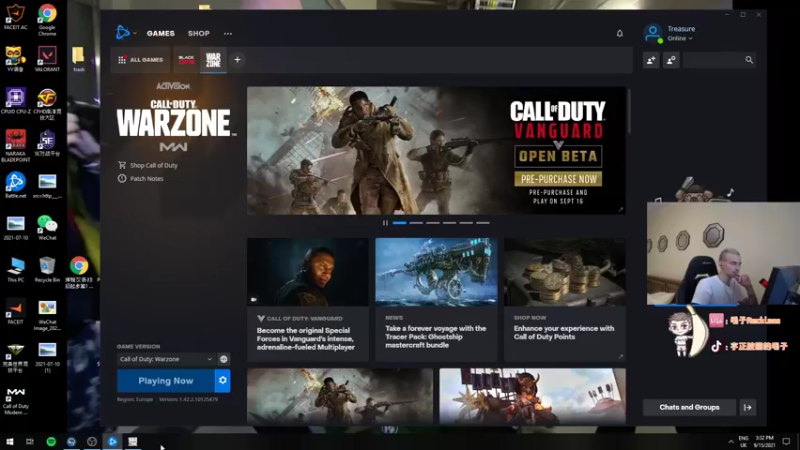Open the Recycle Bin
The image size is (800, 450).
click(47, 269)
